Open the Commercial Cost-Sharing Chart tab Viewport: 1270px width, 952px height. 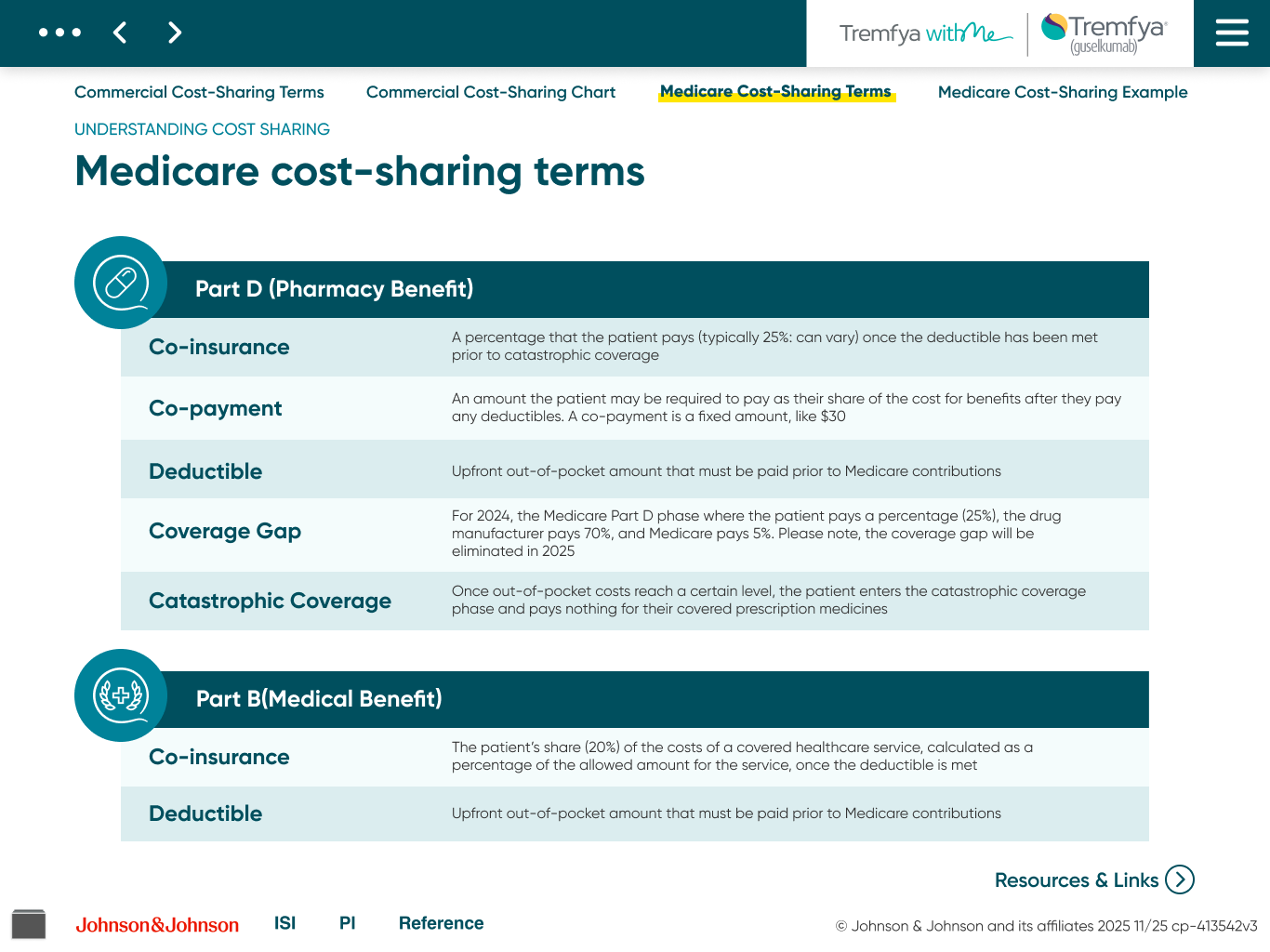(x=490, y=92)
